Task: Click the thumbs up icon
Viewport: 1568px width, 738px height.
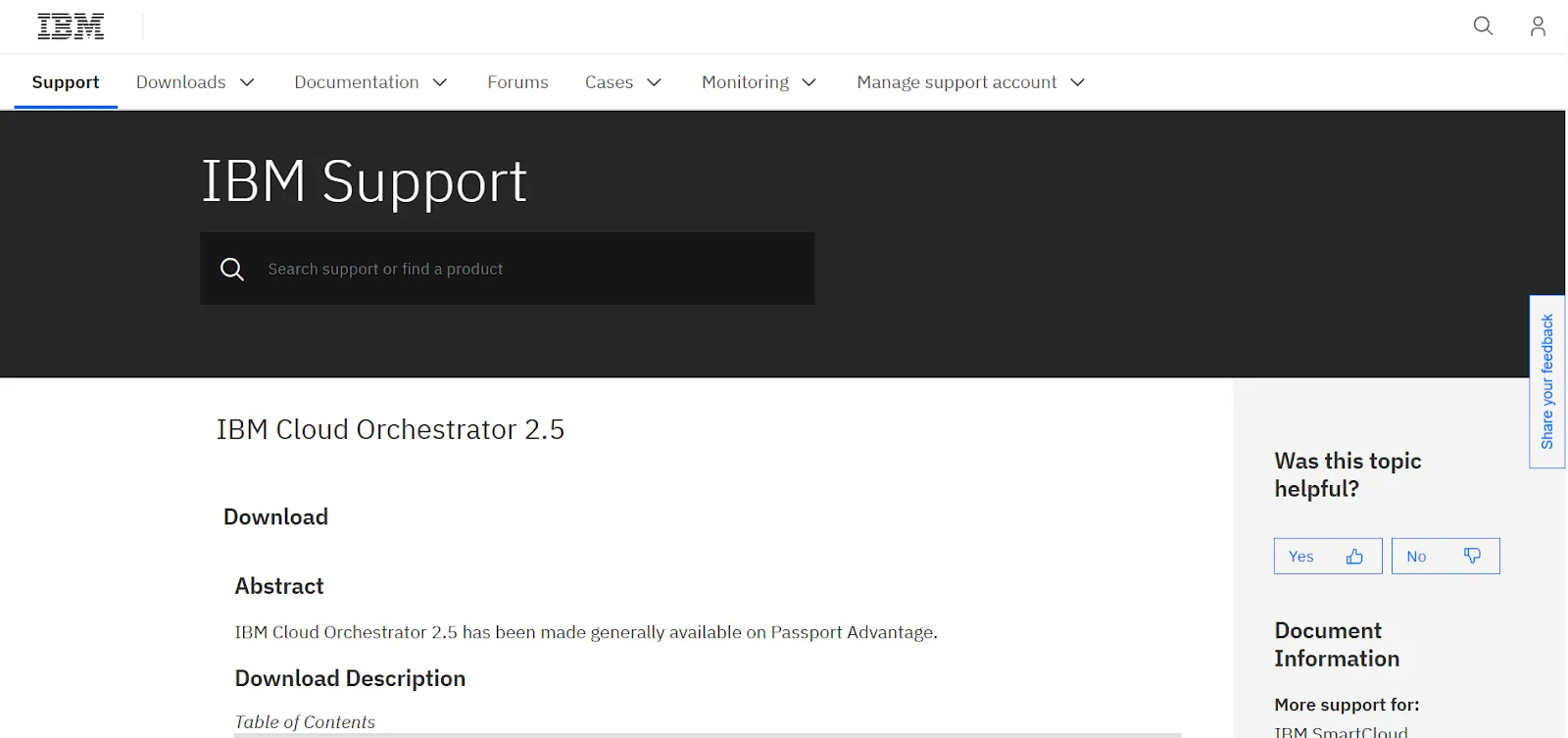Action: (1354, 557)
